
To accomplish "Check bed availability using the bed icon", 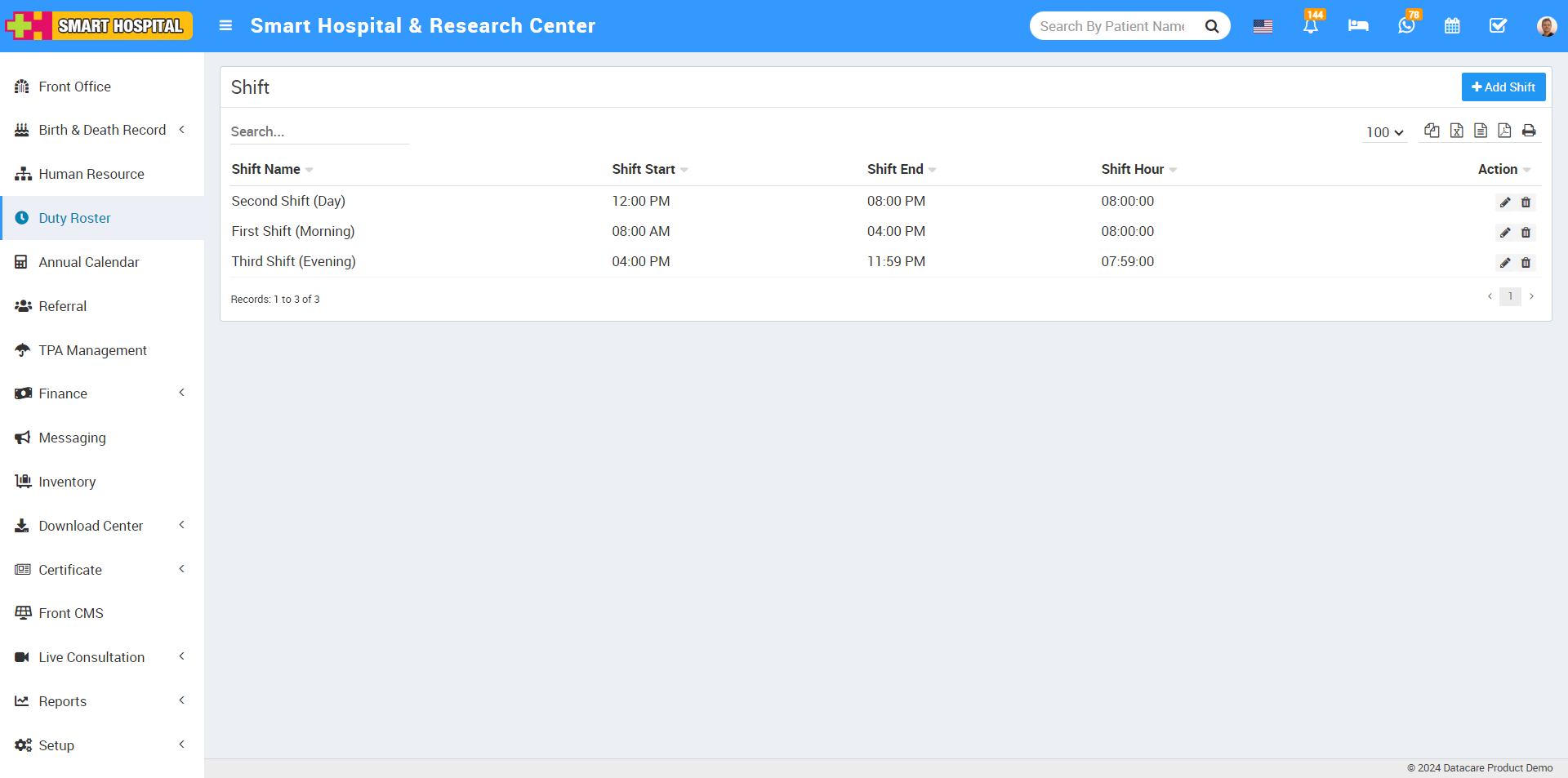I will 1358,26.
